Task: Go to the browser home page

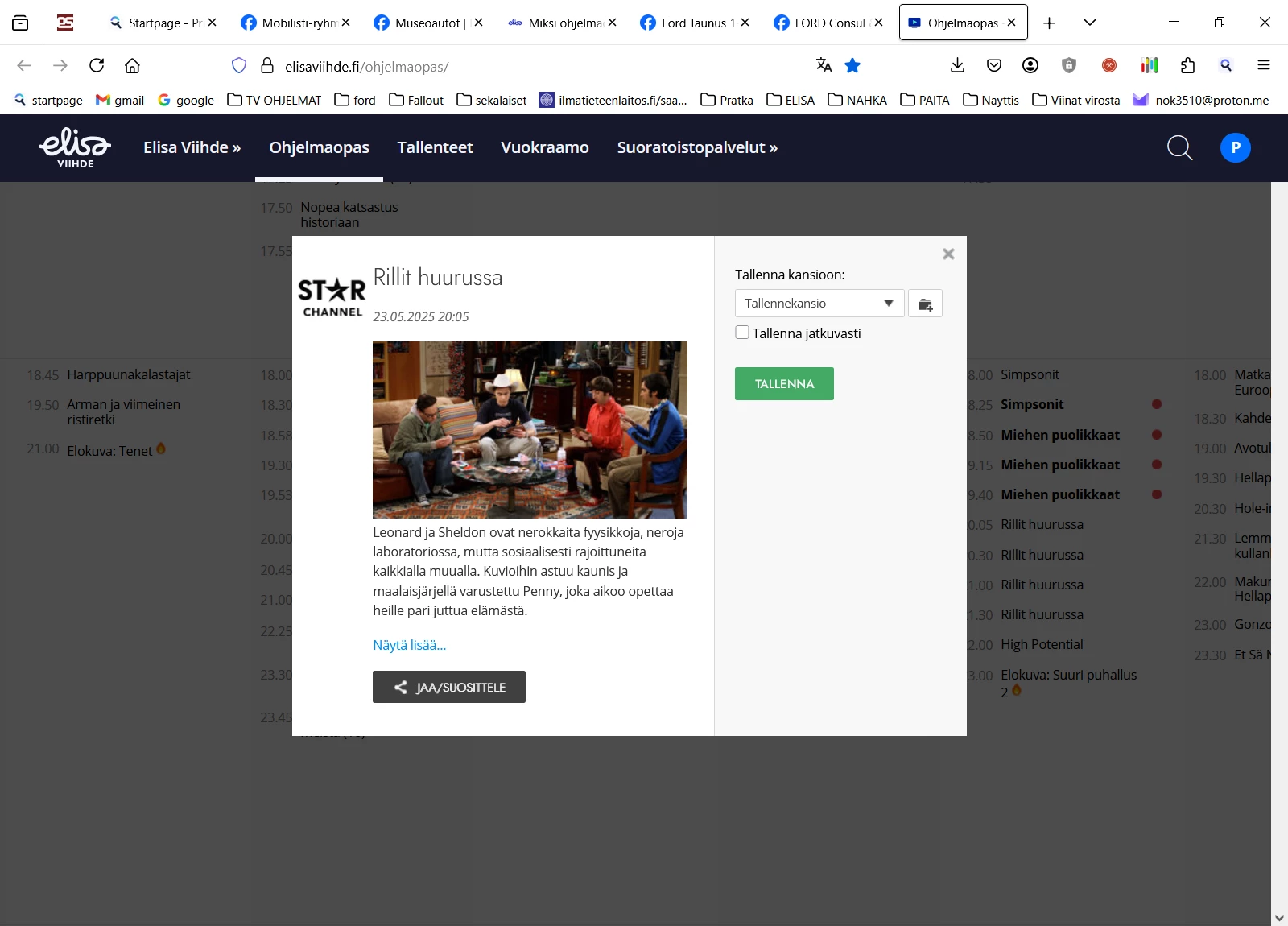Action: tap(132, 65)
